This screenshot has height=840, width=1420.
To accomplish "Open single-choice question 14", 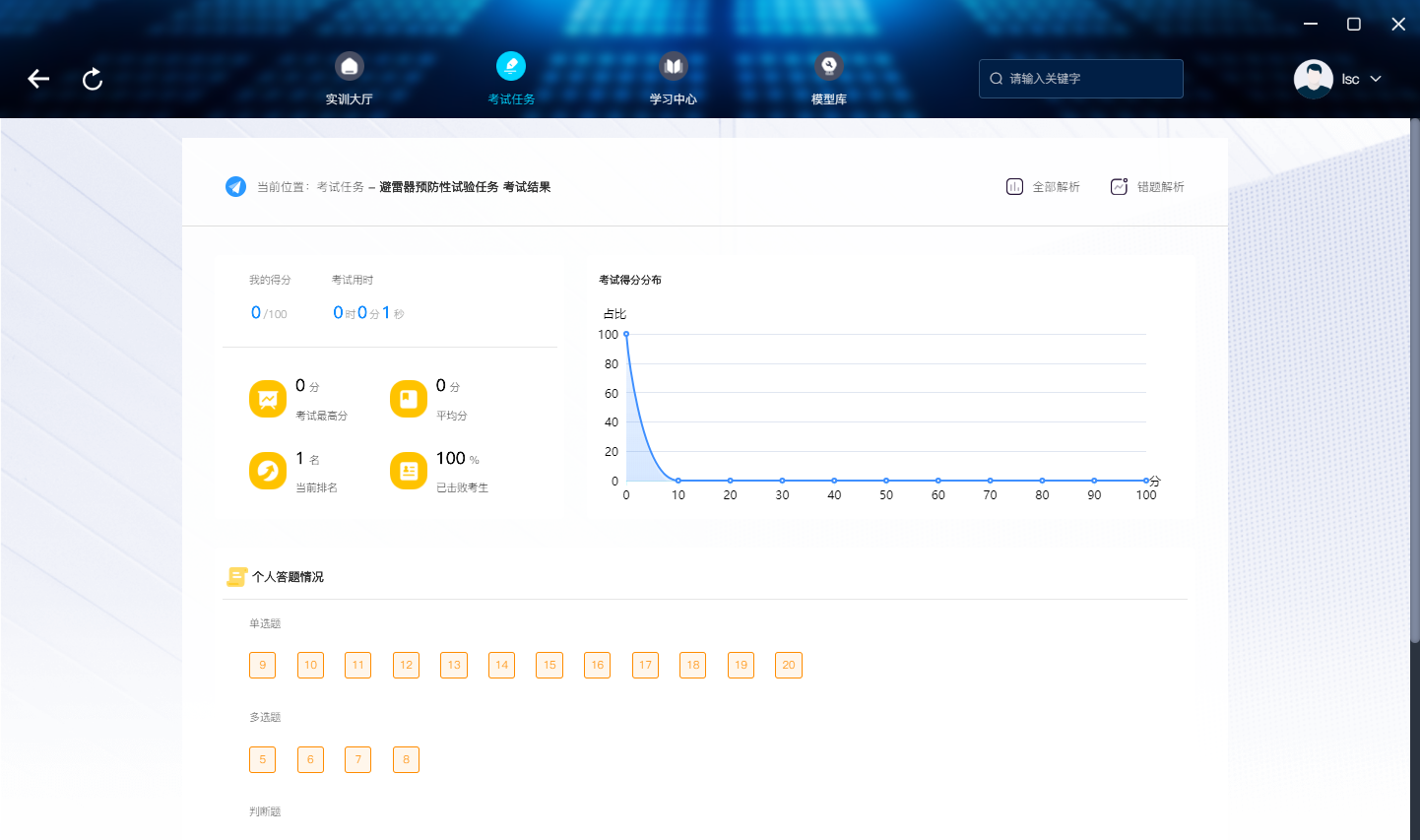I will click(x=502, y=665).
